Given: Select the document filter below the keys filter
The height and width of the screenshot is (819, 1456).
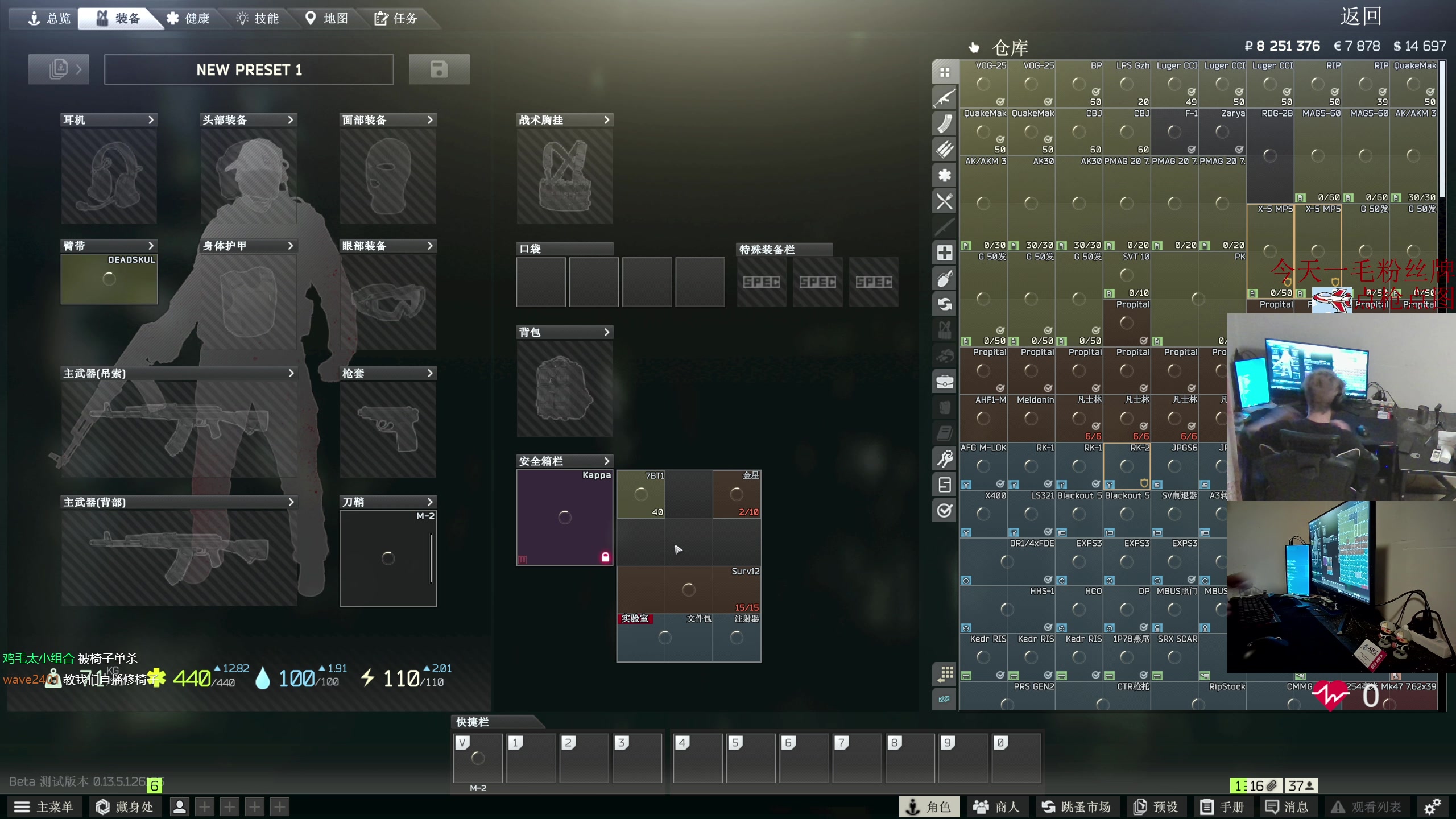Looking at the screenshot, I should [945, 485].
